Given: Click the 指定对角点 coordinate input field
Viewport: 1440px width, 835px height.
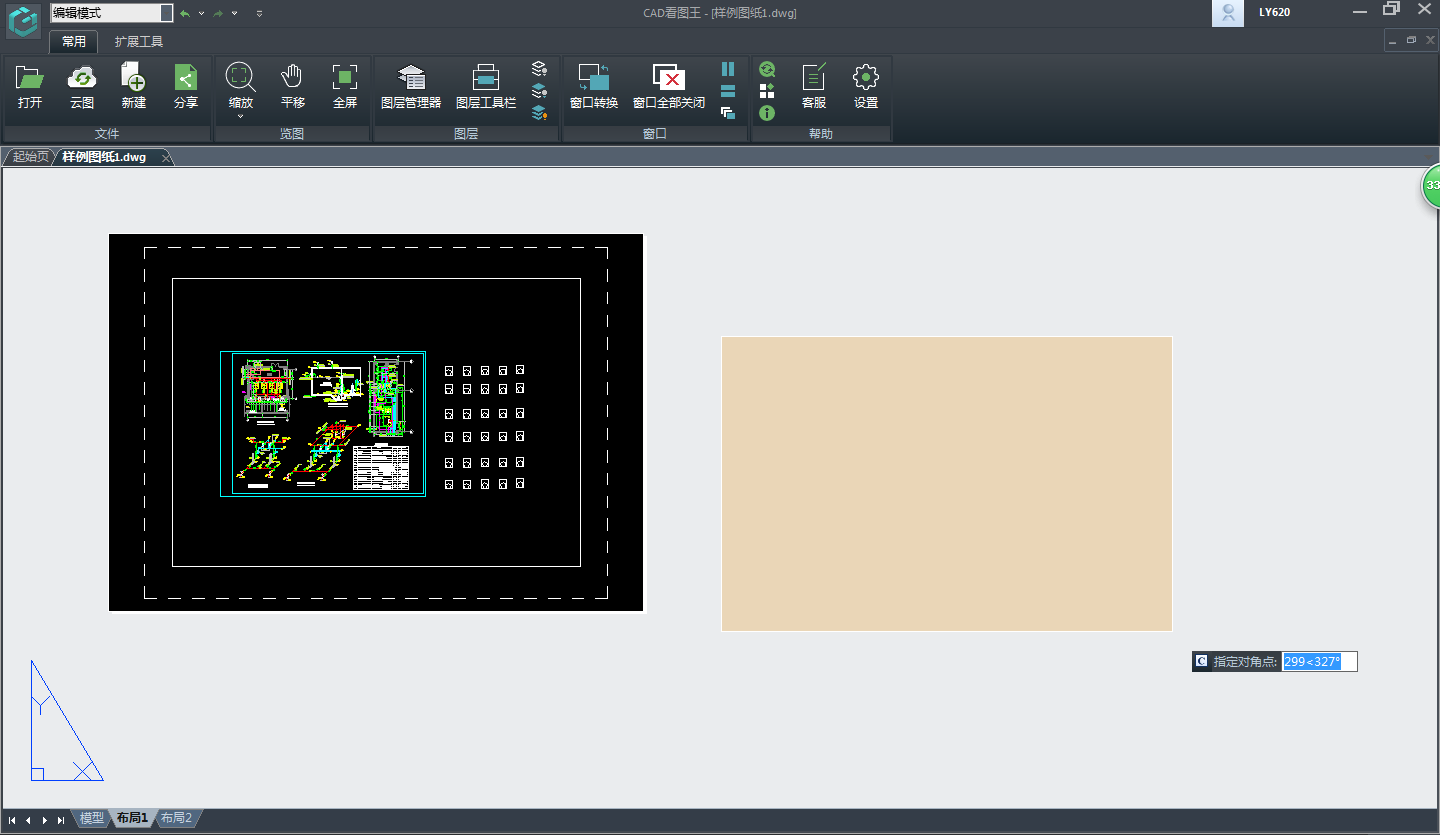Looking at the screenshot, I should click(1319, 662).
